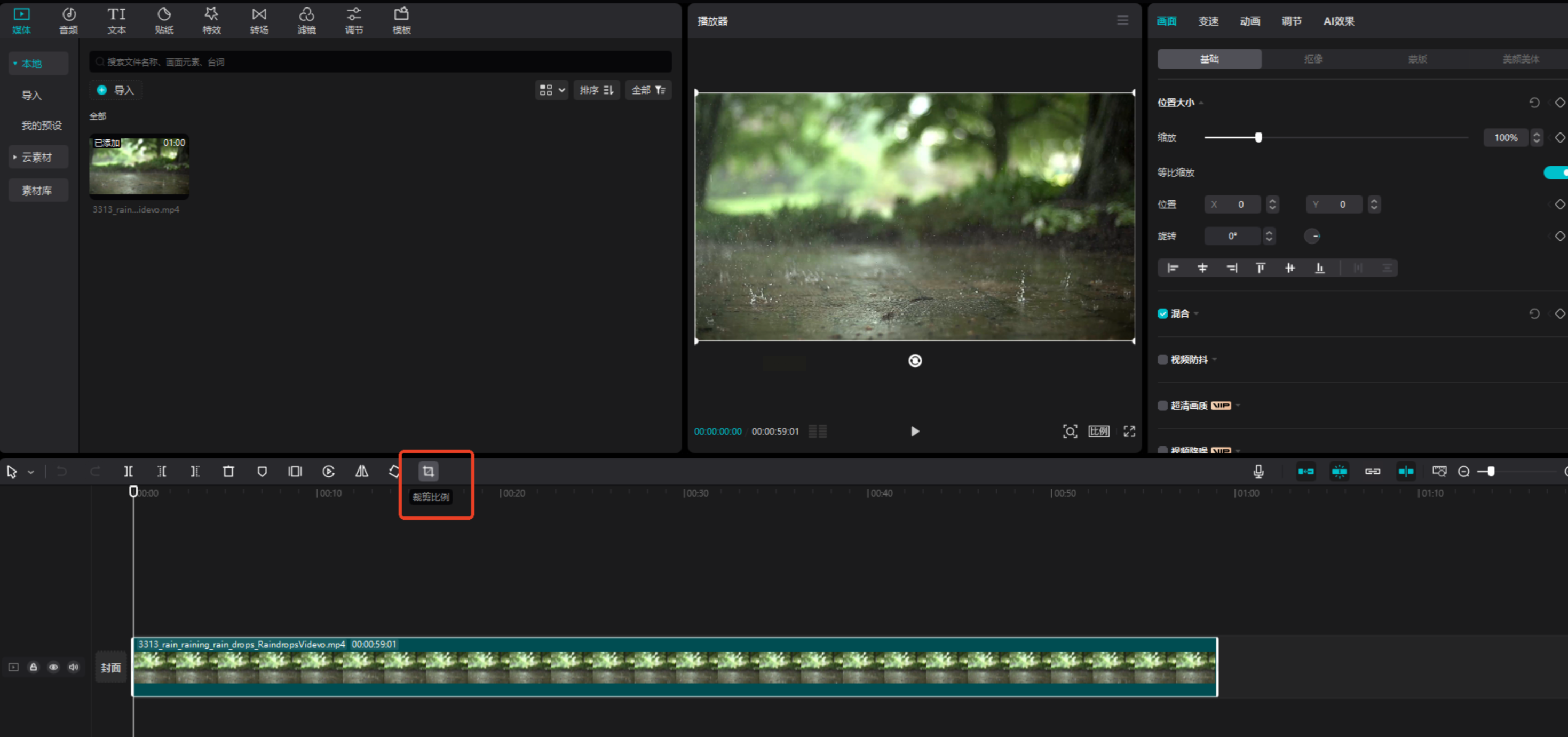Image resolution: width=1568 pixels, height=737 pixels.
Task: Toggle track visibility eye icon
Action: coord(53,667)
